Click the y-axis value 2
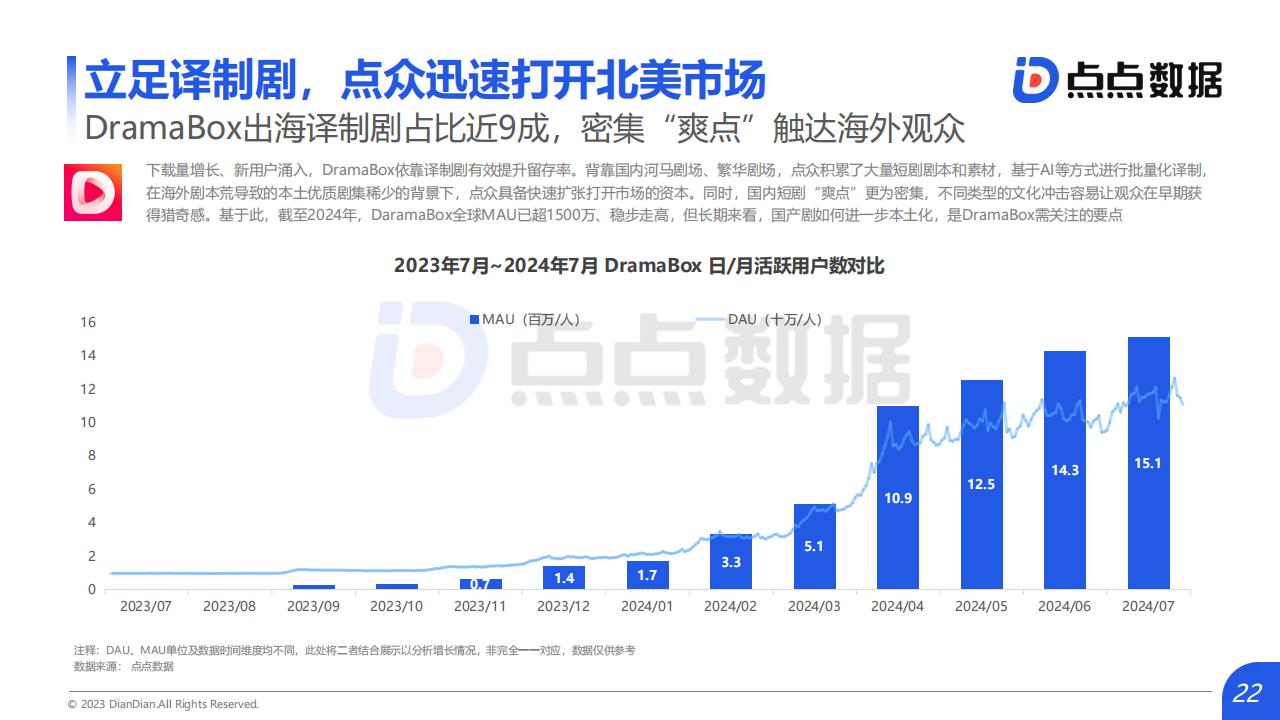Screen dimensions: 1280x720 pyautogui.click(x=91, y=556)
